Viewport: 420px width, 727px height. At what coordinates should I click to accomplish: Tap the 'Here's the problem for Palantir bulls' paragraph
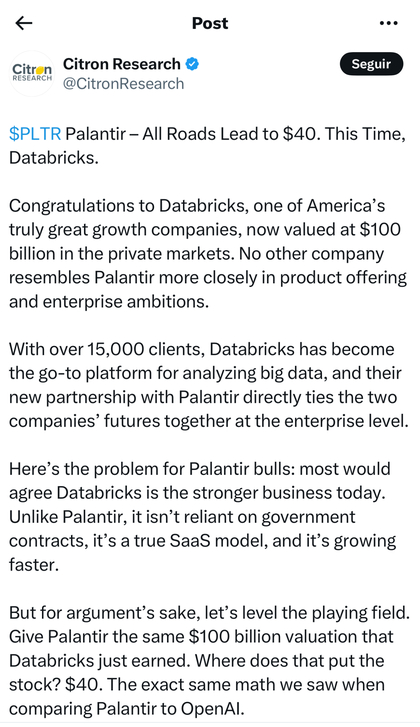point(203,517)
